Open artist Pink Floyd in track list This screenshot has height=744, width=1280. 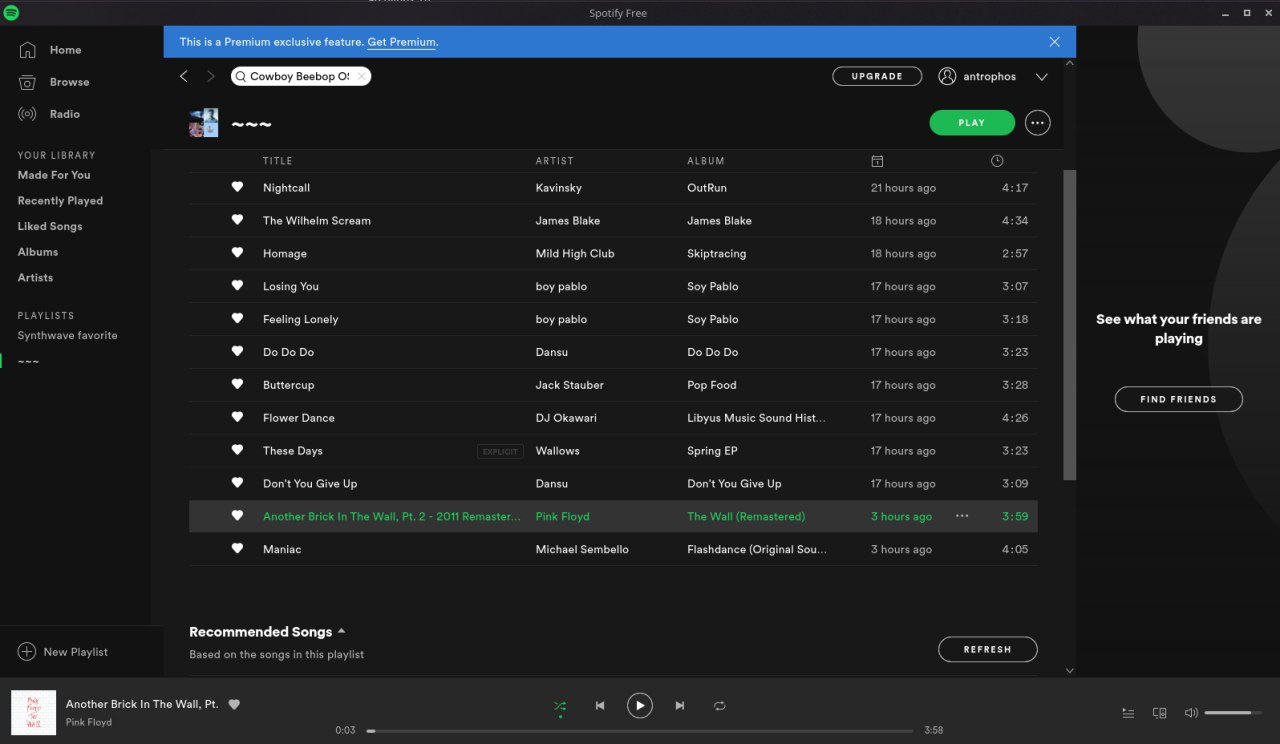point(562,517)
